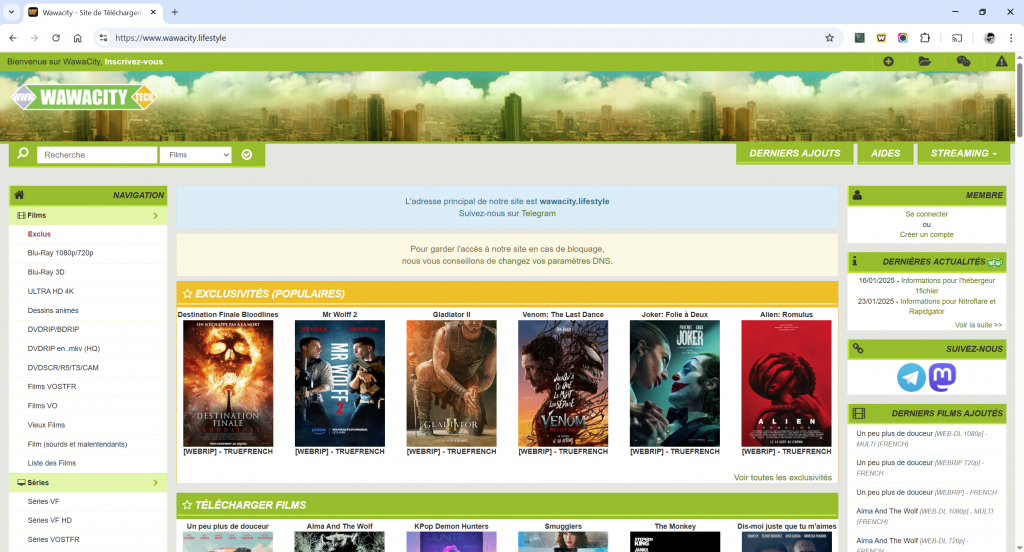Click the Inscrivez-vous link

(x=134, y=61)
